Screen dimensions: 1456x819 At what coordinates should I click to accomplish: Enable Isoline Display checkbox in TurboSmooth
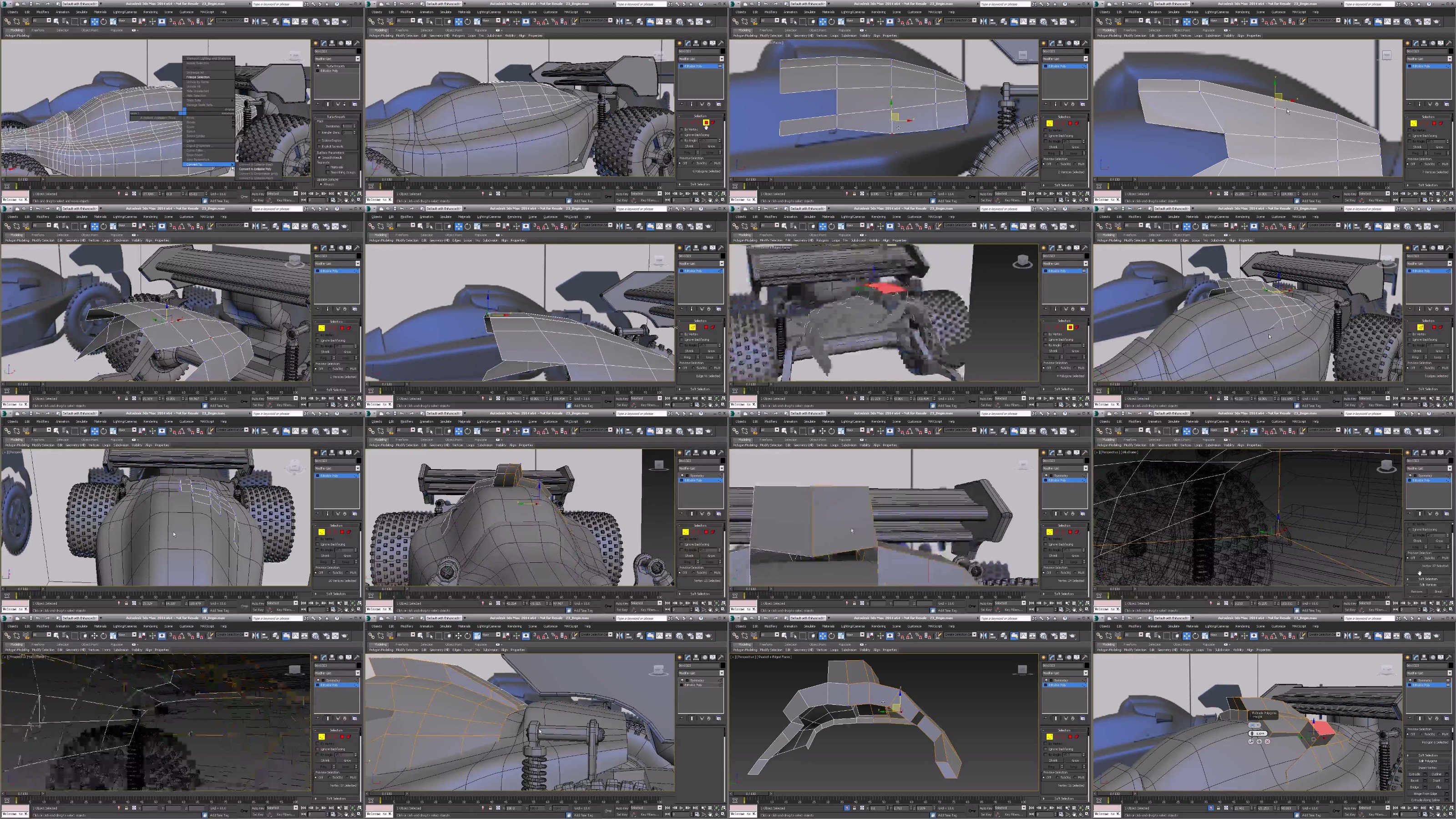click(x=319, y=141)
